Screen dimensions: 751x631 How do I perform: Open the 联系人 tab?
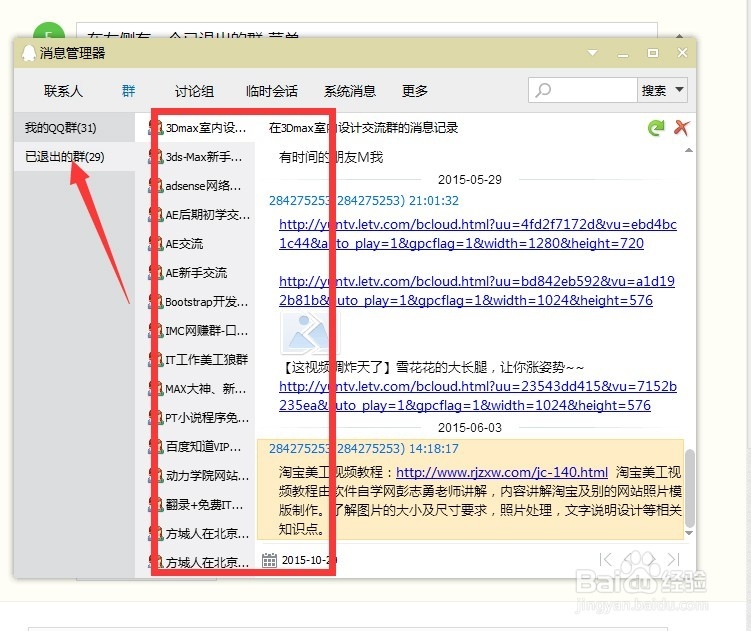(x=63, y=91)
